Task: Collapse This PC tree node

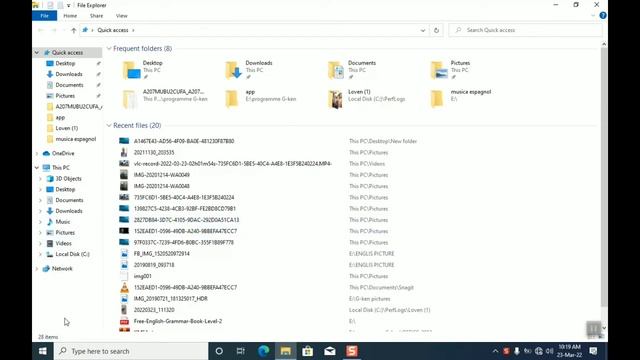Action: pos(37,168)
